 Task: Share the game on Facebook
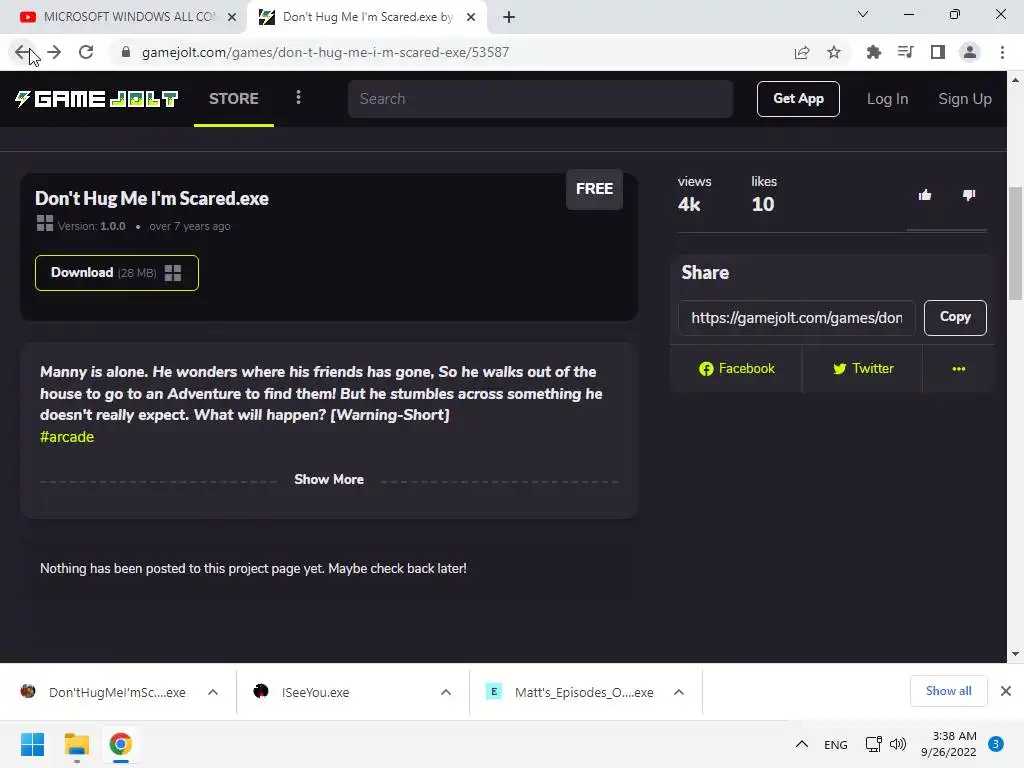[x=737, y=368]
